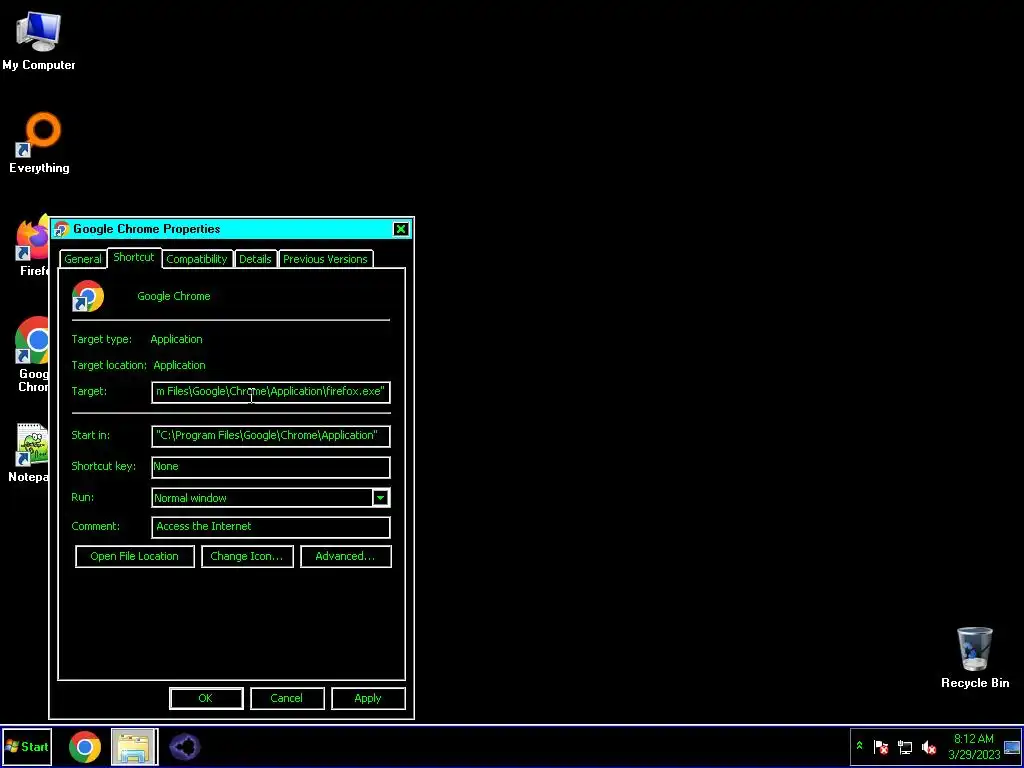Expand the Run dropdown arrow
1024x768 pixels.
pos(381,498)
